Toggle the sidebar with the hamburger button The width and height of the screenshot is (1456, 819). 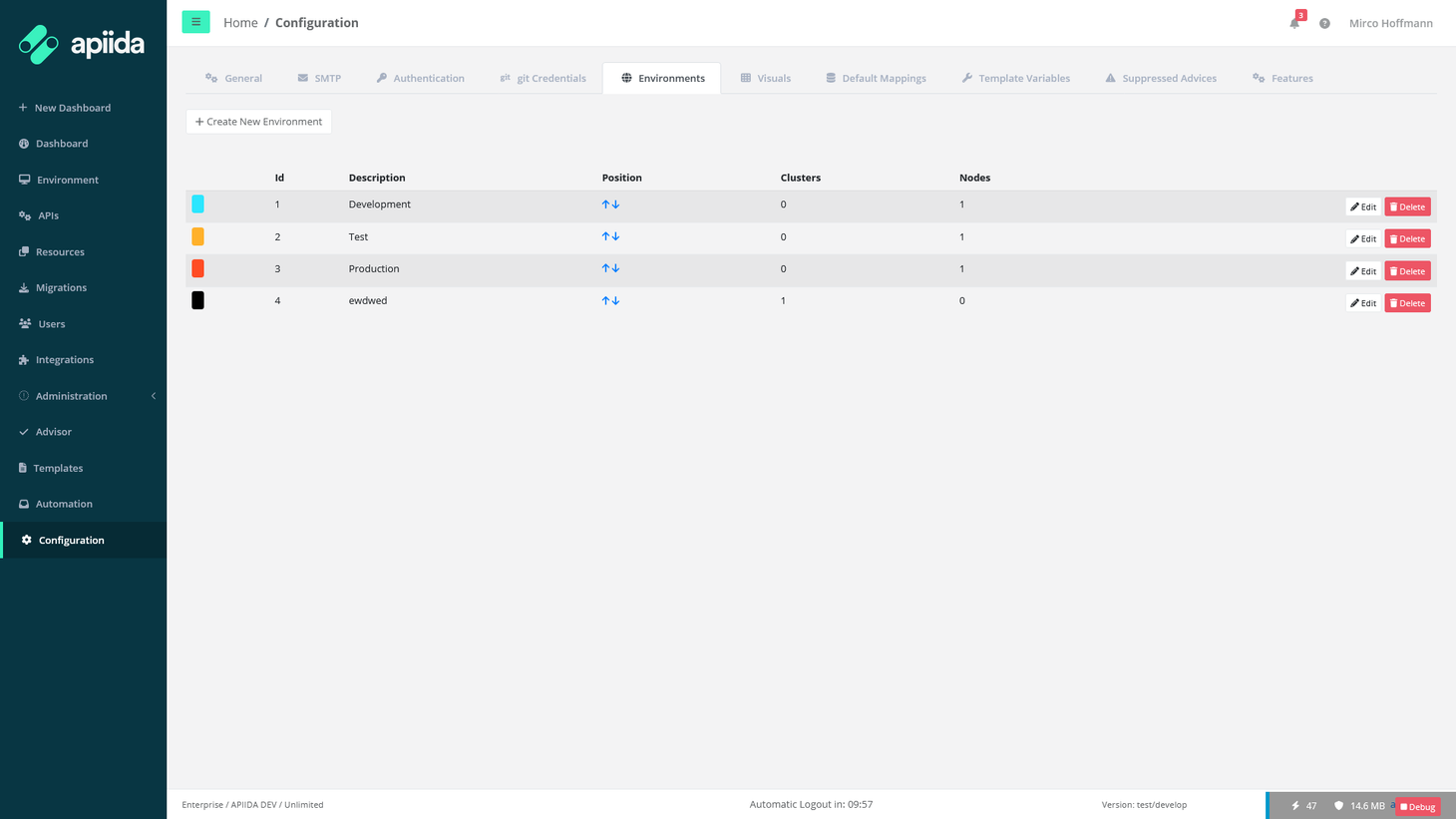(195, 21)
